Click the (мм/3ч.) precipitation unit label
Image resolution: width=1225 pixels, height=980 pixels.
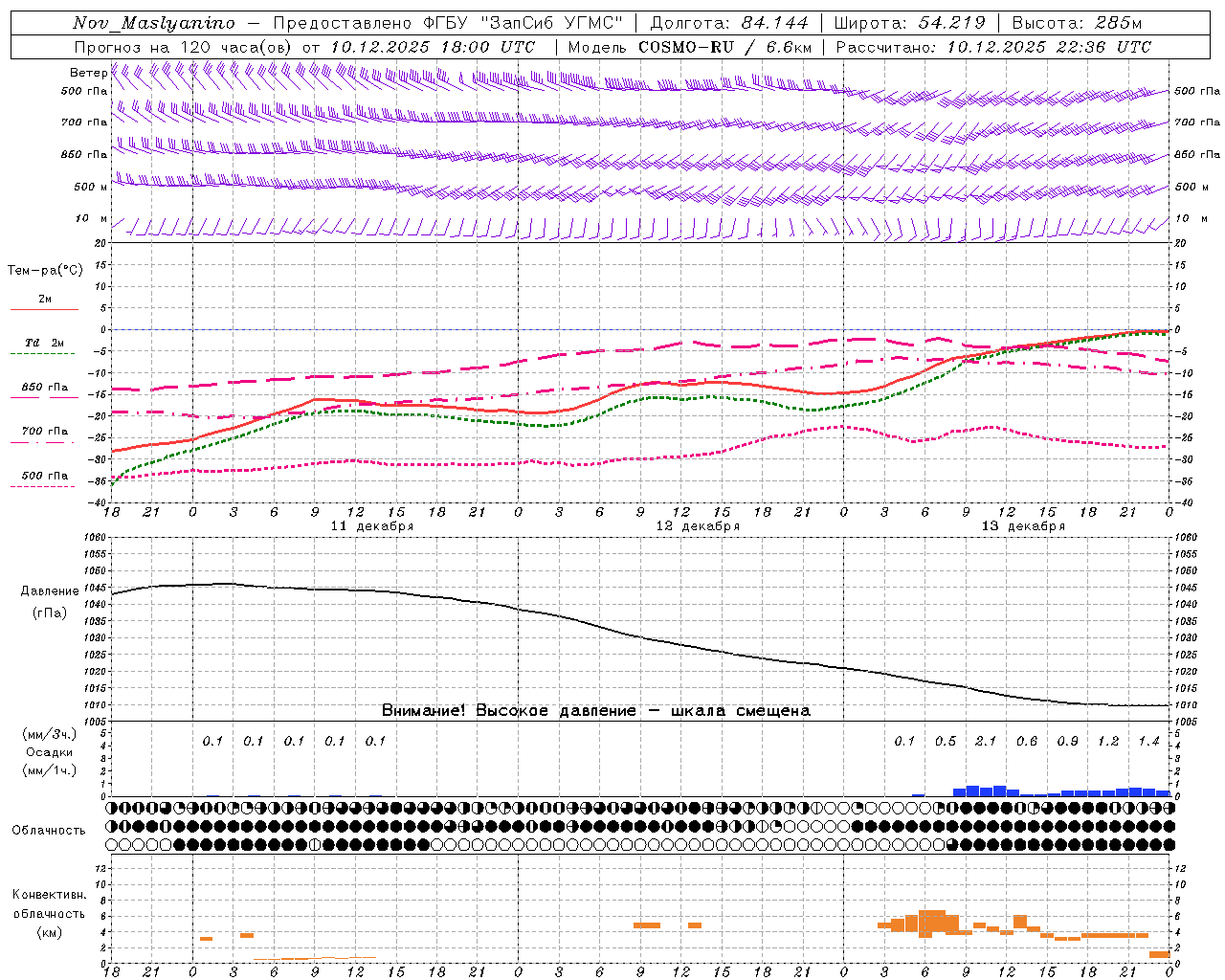50,734
